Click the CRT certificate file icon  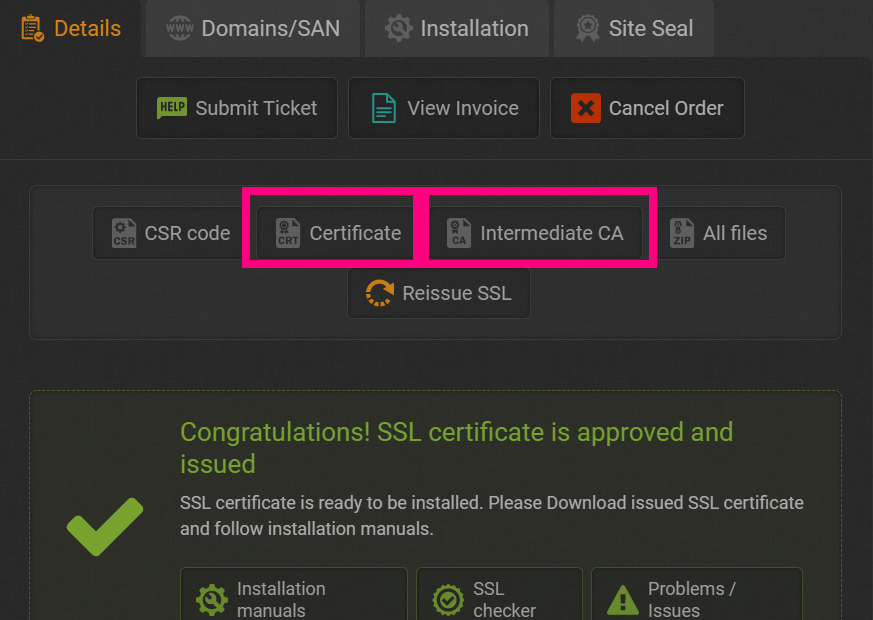point(288,233)
